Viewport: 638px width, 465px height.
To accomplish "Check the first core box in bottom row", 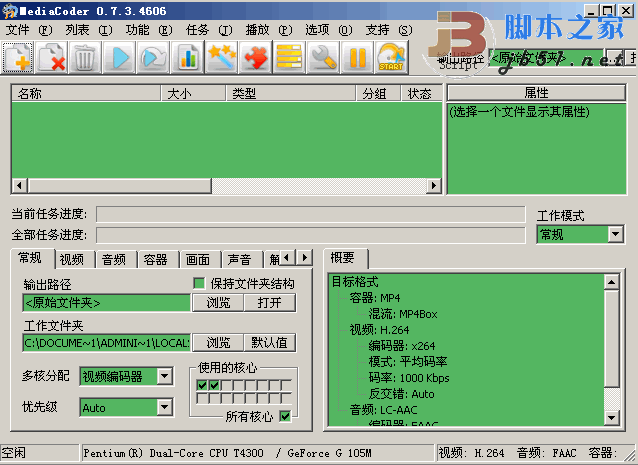I will pyautogui.click(x=202, y=398).
